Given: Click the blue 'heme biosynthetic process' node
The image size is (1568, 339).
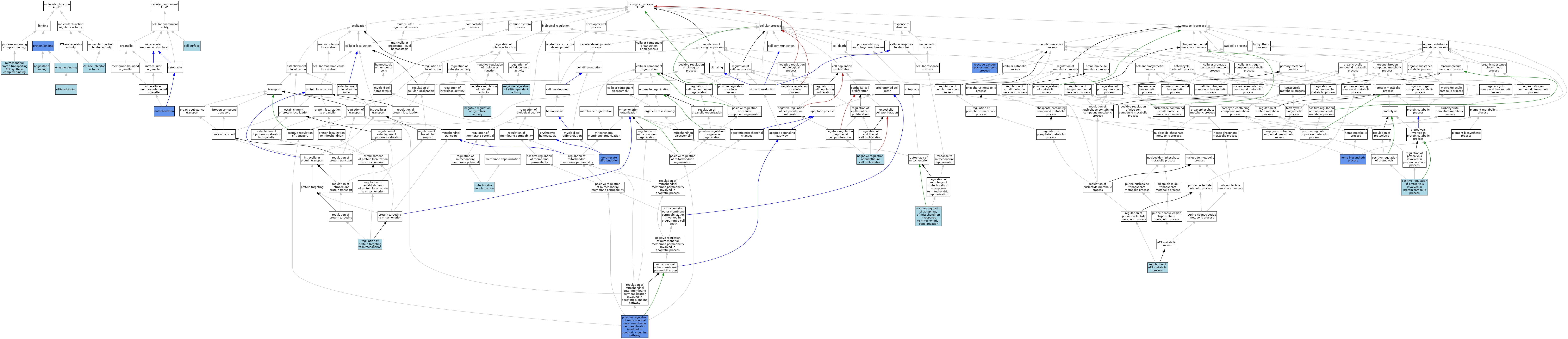Looking at the screenshot, I should [1352, 159].
